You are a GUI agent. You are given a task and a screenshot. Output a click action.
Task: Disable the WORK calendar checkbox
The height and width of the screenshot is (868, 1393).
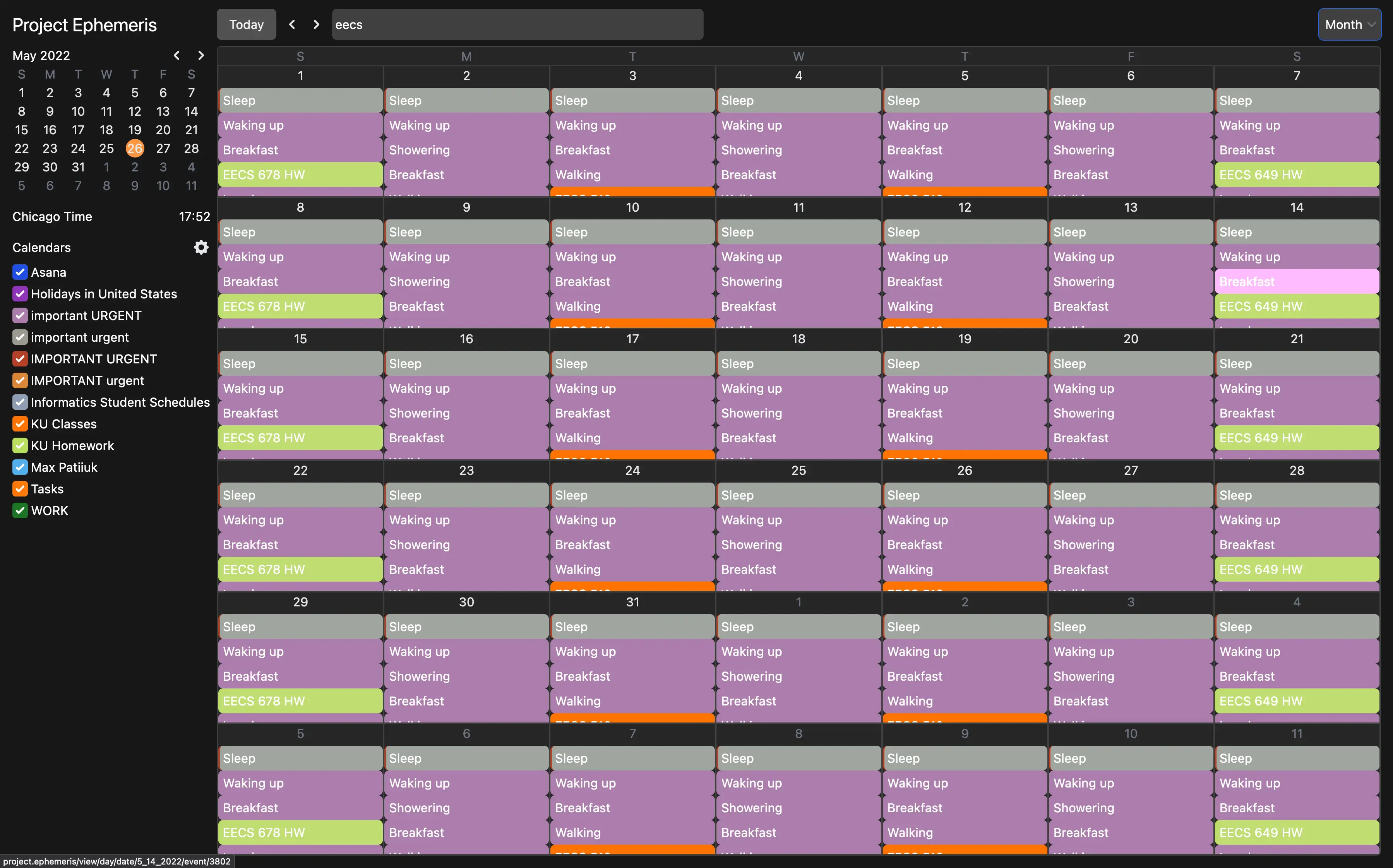(20, 510)
